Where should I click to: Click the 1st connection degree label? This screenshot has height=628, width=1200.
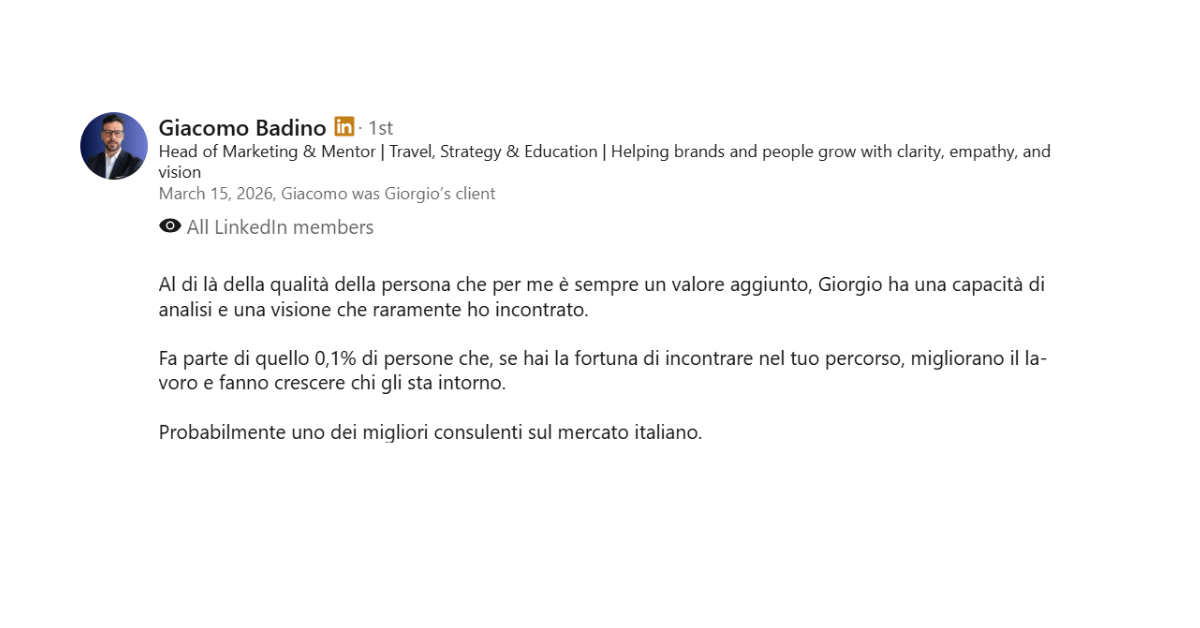381,128
